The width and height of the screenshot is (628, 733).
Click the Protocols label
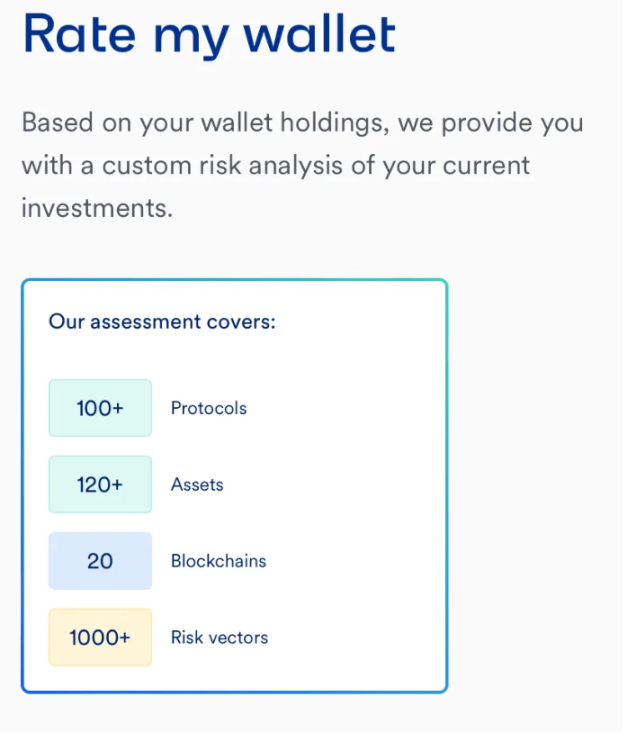click(209, 408)
